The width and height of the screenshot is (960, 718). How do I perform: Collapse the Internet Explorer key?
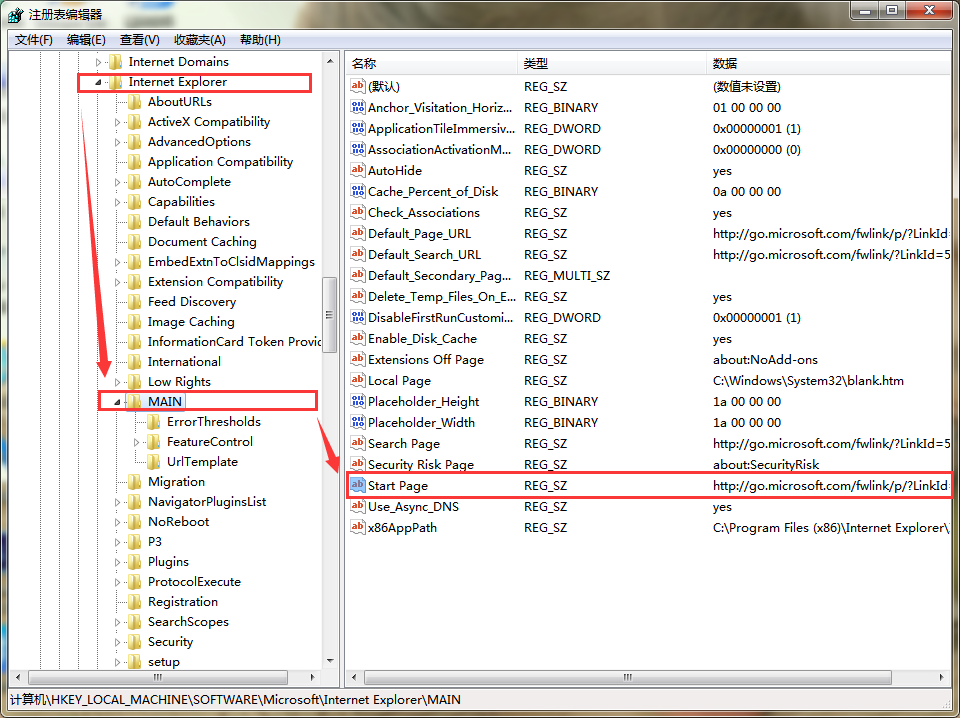pyautogui.click(x=98, y=82)
